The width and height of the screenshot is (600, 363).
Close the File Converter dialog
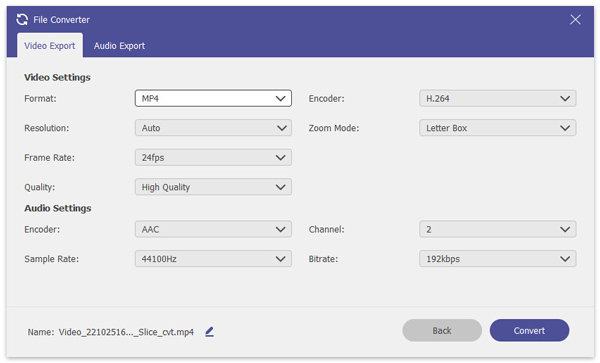pyautogui.click(x=575, y=20)
